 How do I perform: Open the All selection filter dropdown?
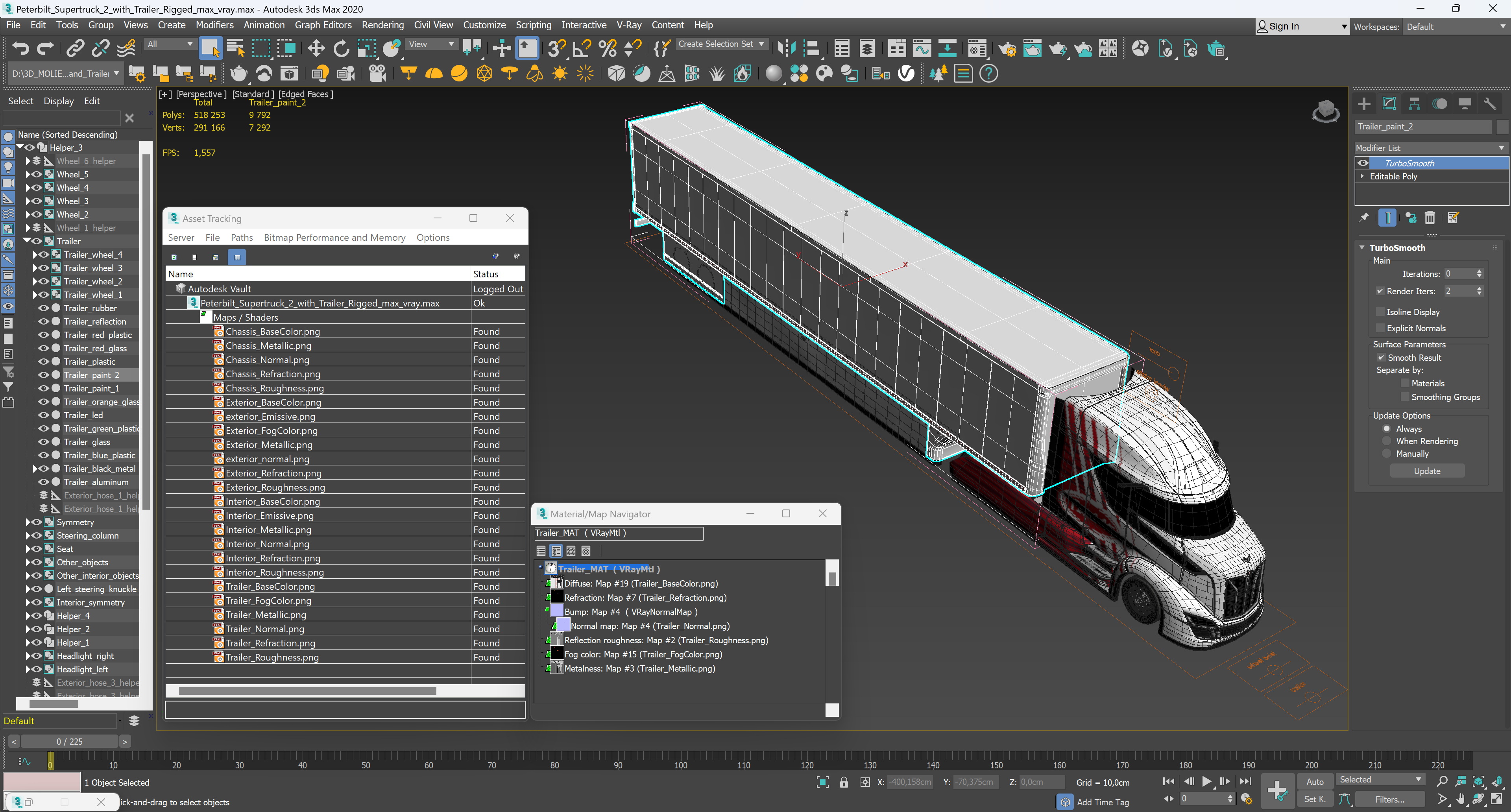pos(170,44)
